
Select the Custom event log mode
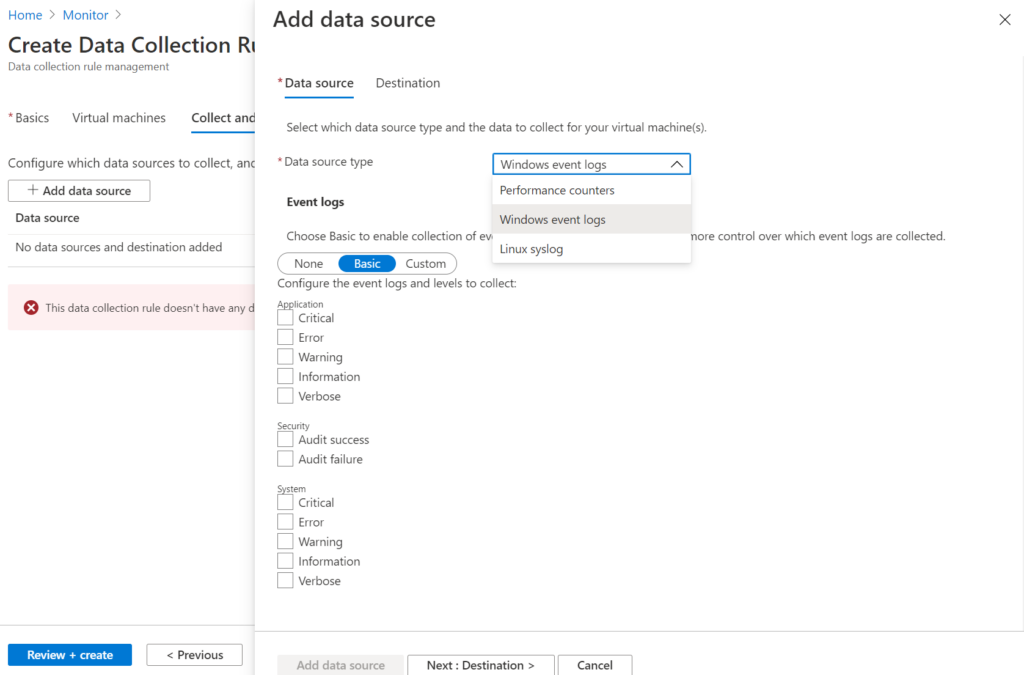coord(426,264)
